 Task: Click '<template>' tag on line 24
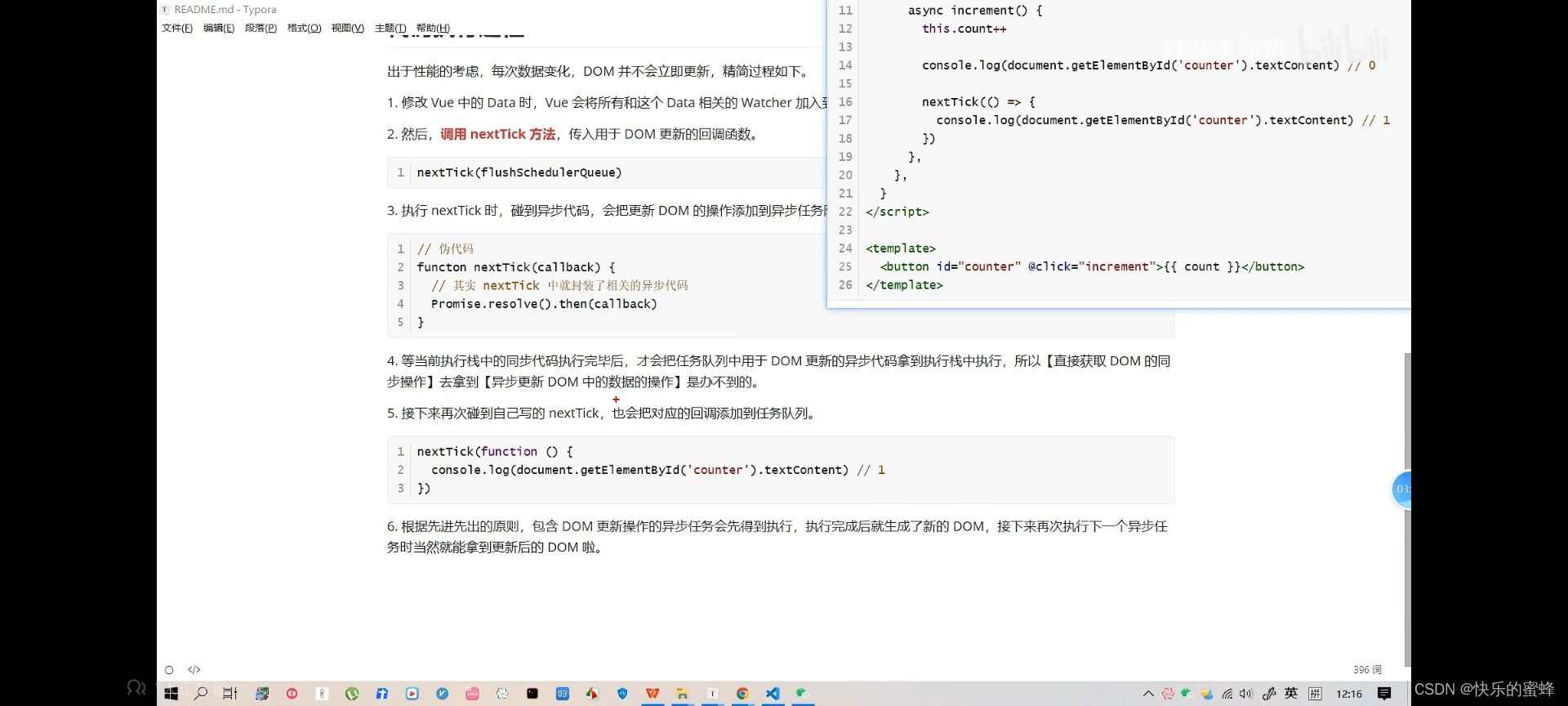click(901, 248)
